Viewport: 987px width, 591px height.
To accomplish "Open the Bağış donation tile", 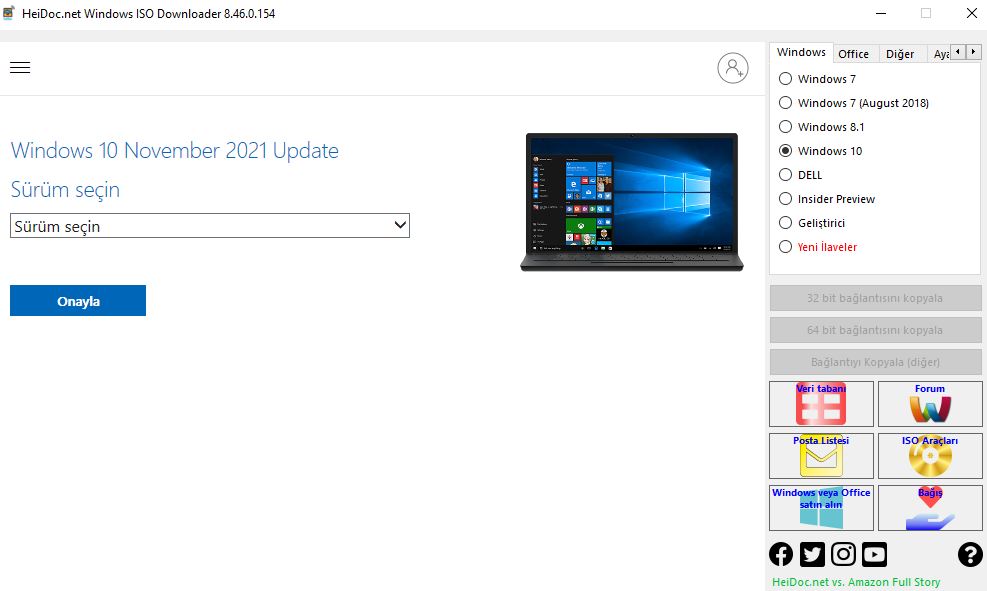I will tap(930, 507).
